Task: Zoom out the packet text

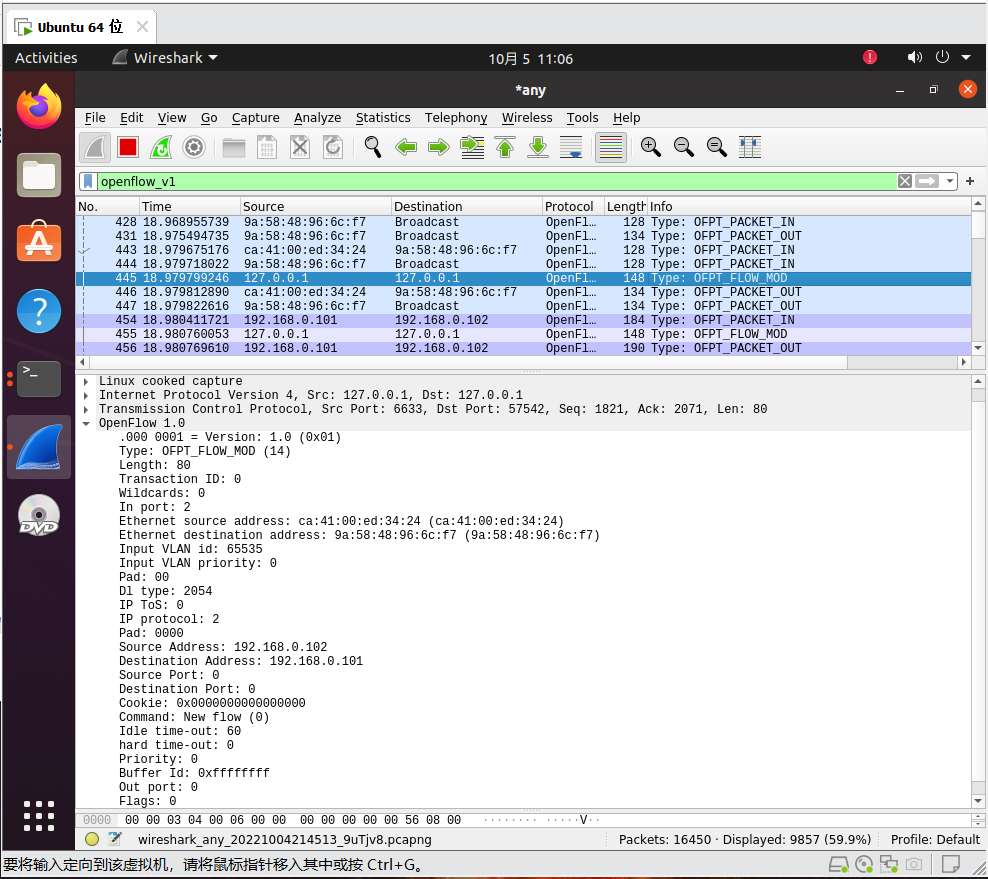Action: click(684, 147)
